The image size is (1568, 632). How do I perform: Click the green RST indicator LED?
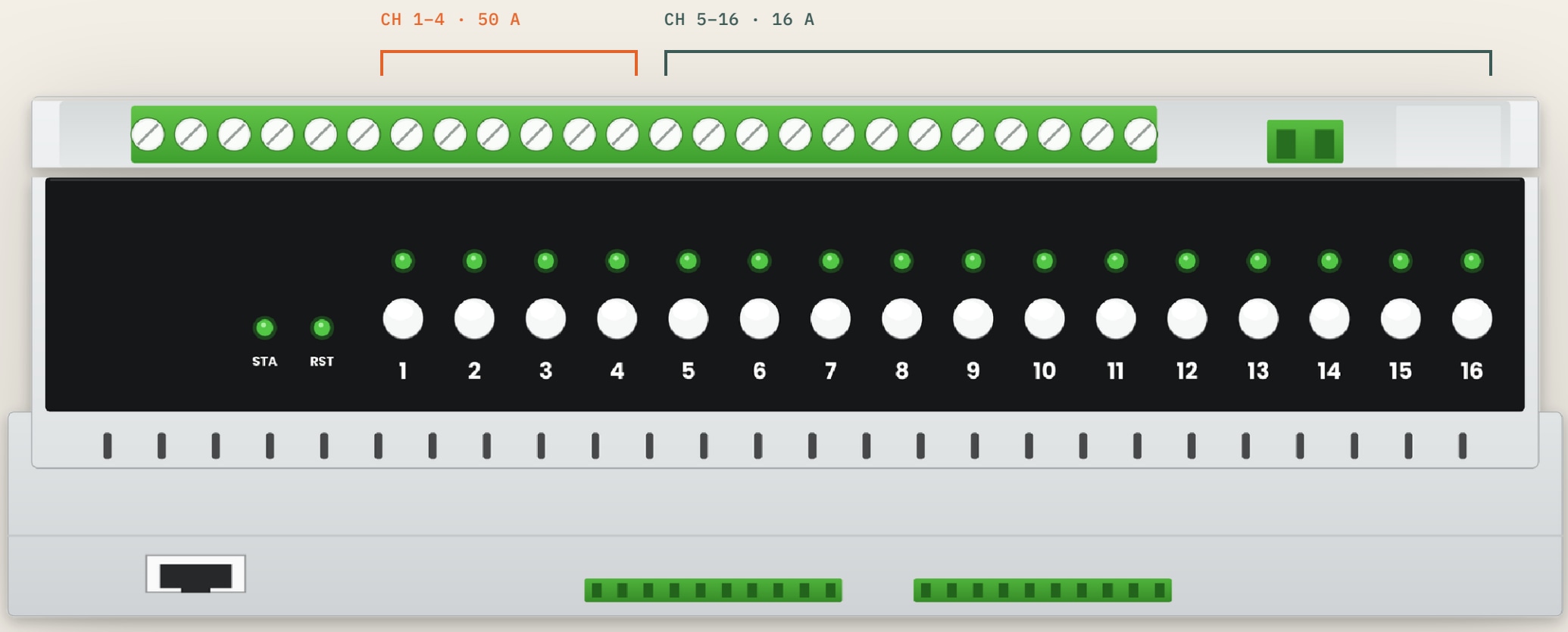pyautogui.click(x=321, y=327)
